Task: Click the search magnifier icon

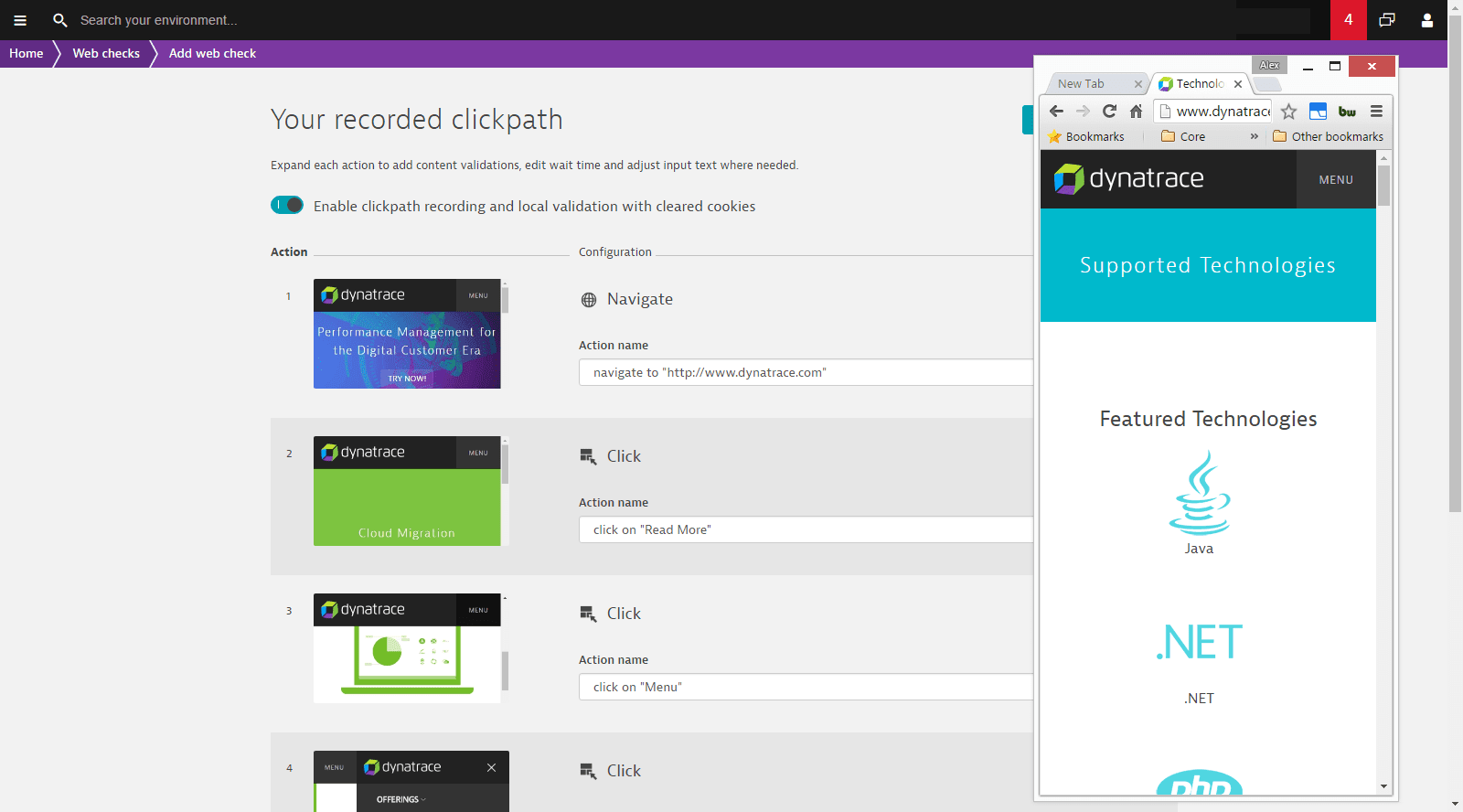Action: (60, 20)
